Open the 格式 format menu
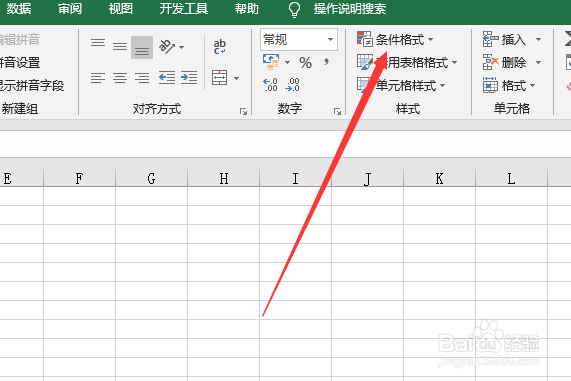The height and width of the screenshot is (381, 571). click(509, 86)
